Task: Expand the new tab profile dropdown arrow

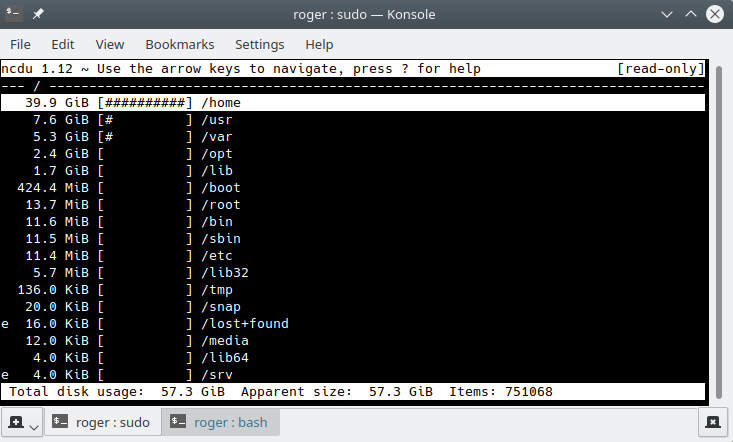Action: click(x=34, y=427)
